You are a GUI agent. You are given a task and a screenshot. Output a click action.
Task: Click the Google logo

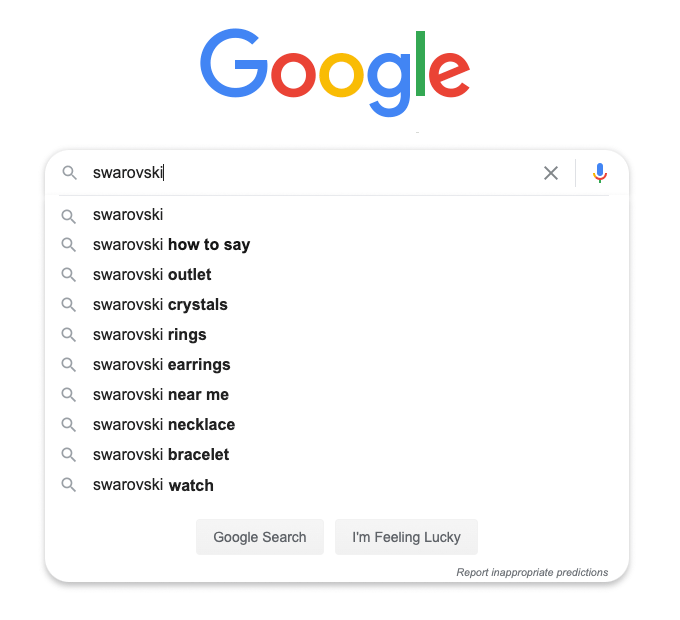pyautogui.click(x=334, y=72)
